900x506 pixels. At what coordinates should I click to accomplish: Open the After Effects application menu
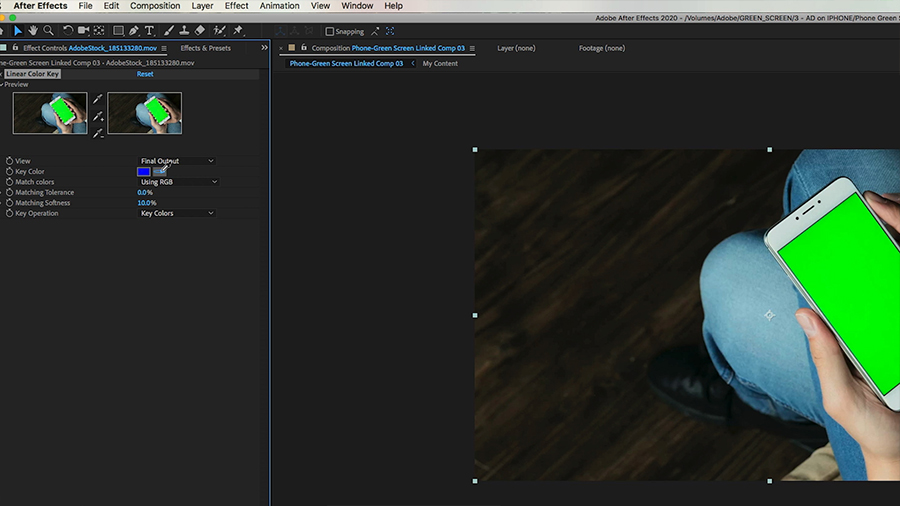(x=40, y=6)
